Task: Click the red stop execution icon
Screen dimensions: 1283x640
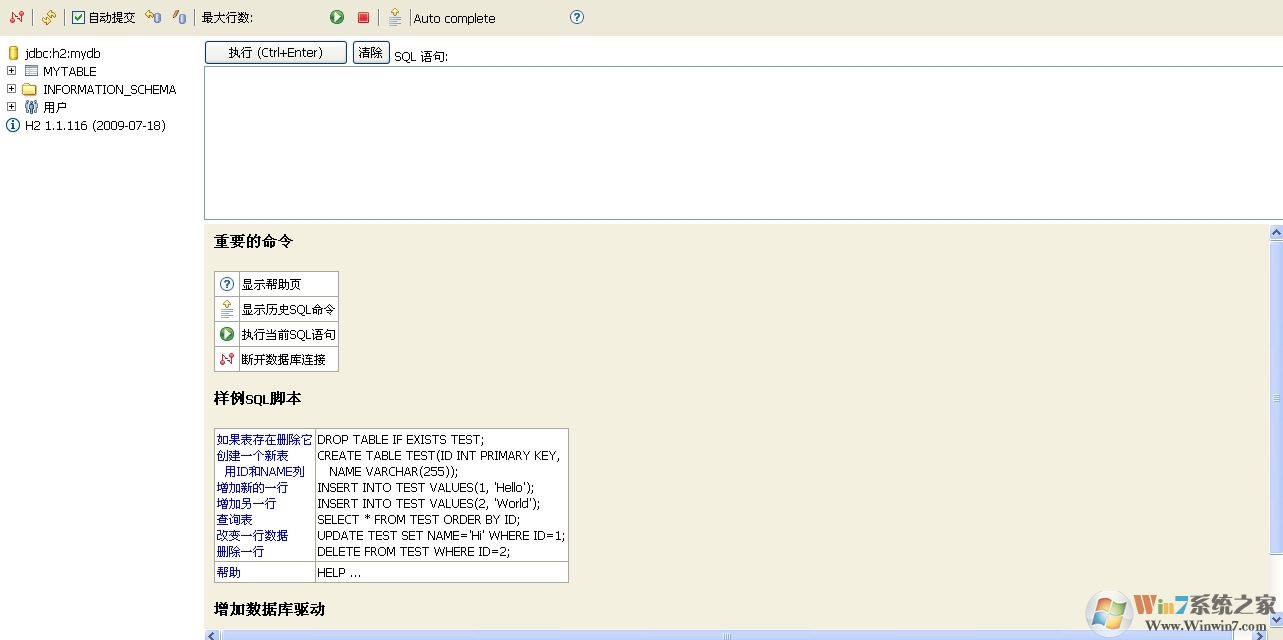Action: [x=362, y=17]
